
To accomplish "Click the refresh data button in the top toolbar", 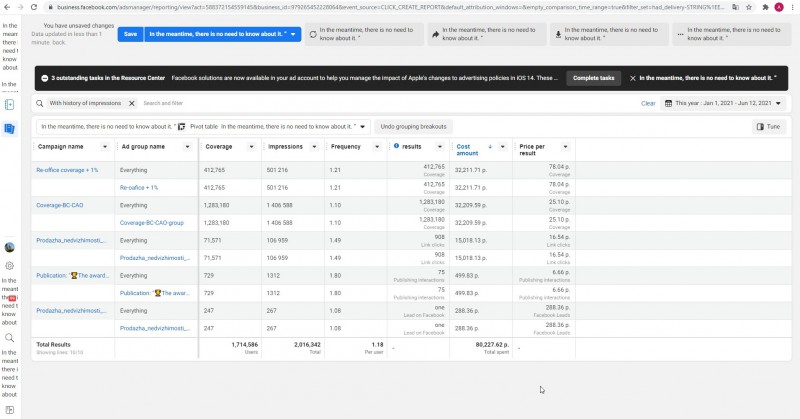I will 364,34.
